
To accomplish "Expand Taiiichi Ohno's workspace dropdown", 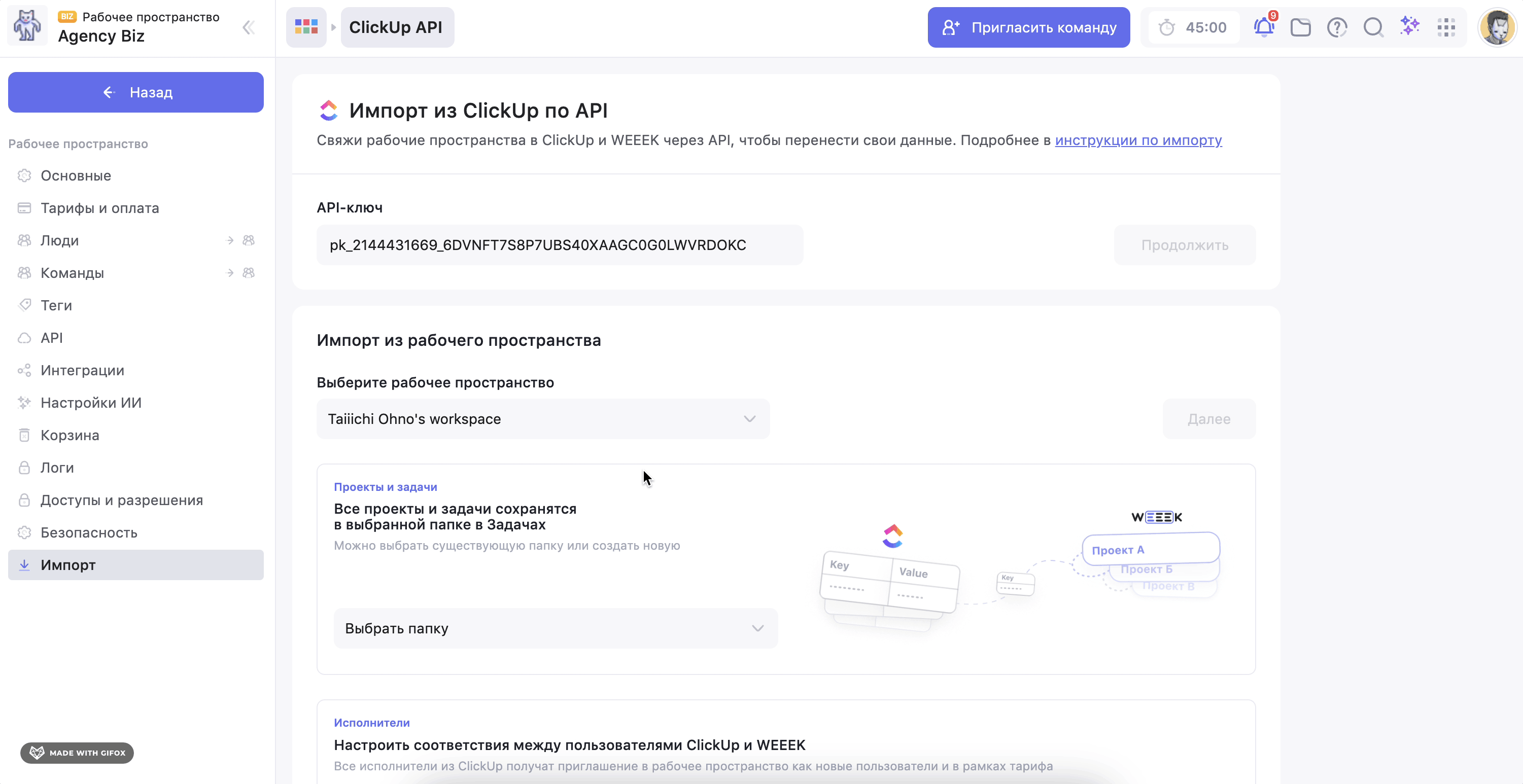I will coord(543,419).
